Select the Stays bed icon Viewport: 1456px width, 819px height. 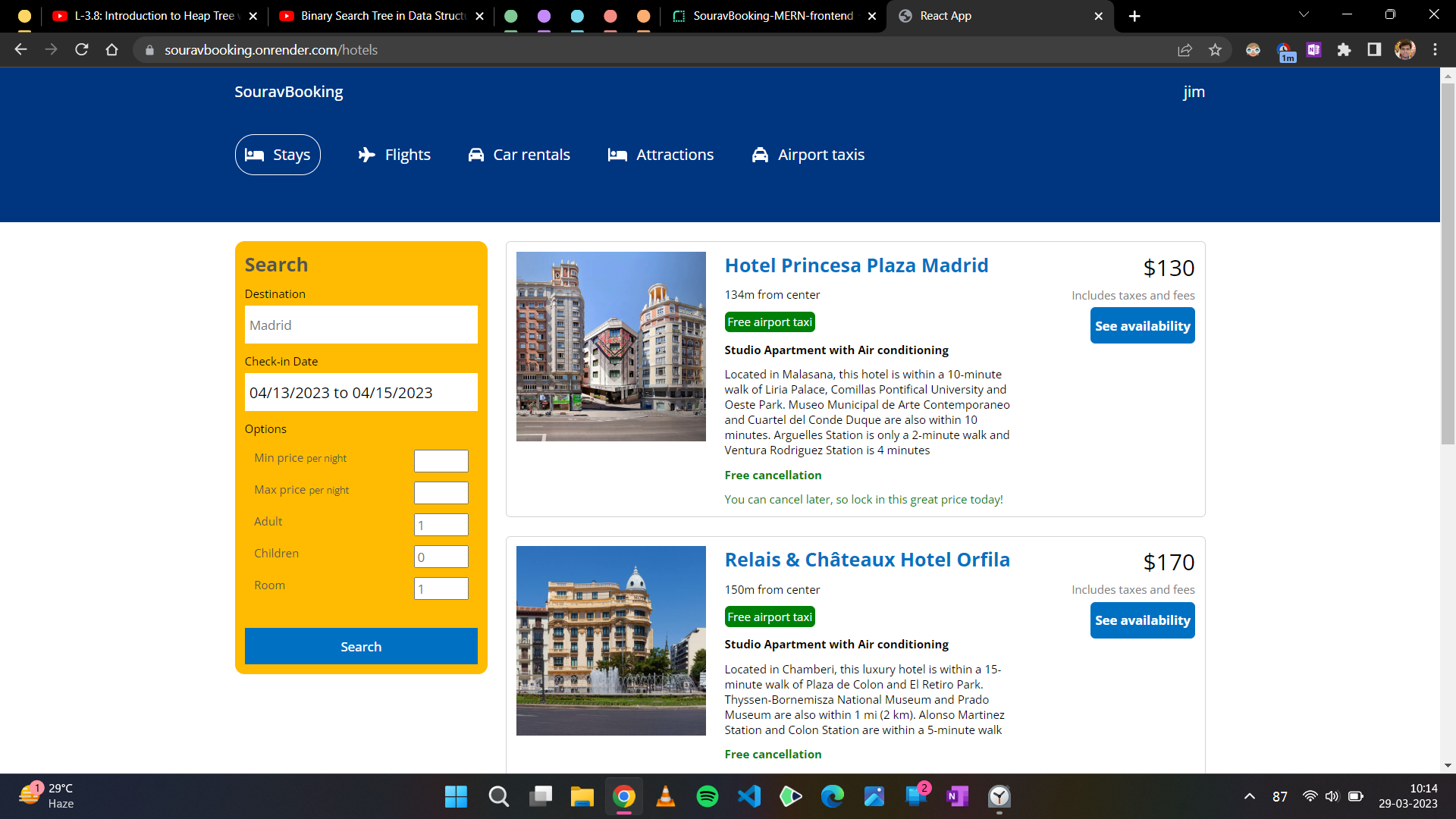[256, 155]
